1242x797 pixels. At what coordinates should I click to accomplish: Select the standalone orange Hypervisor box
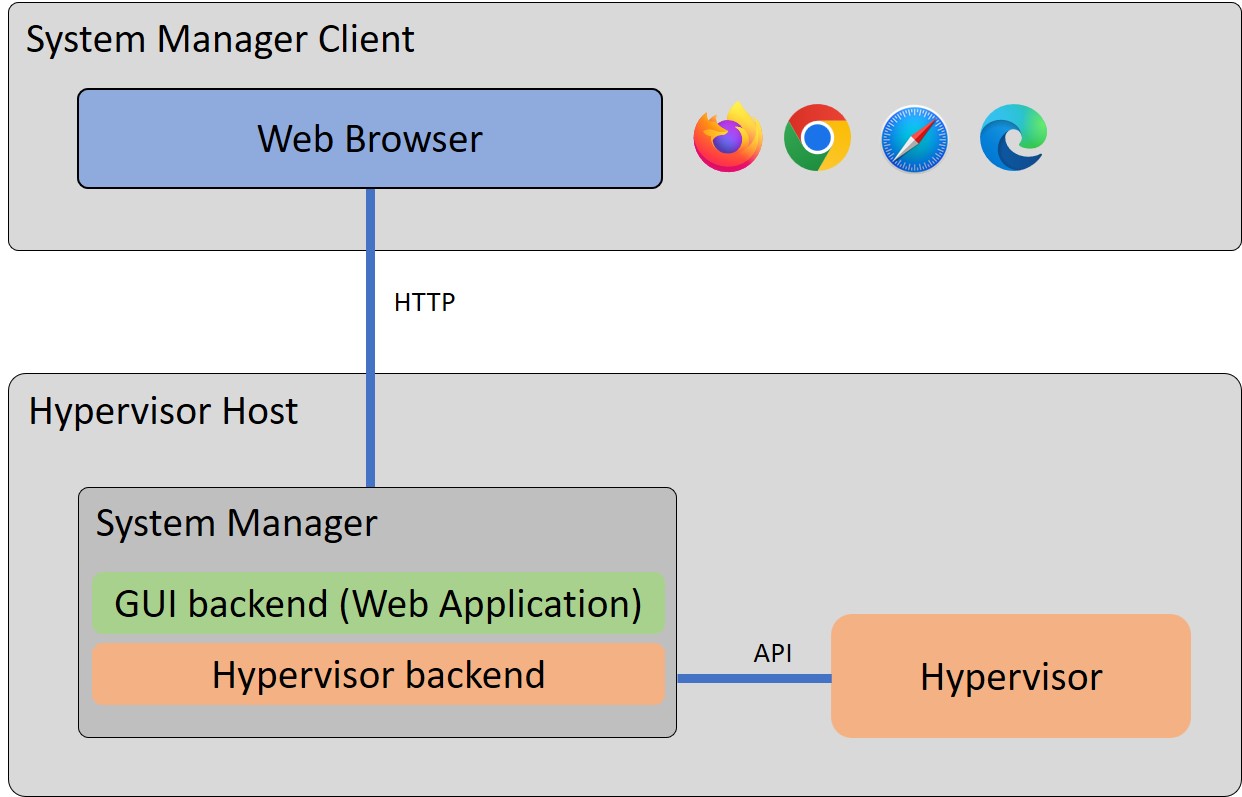click(x=1010, y=677)
